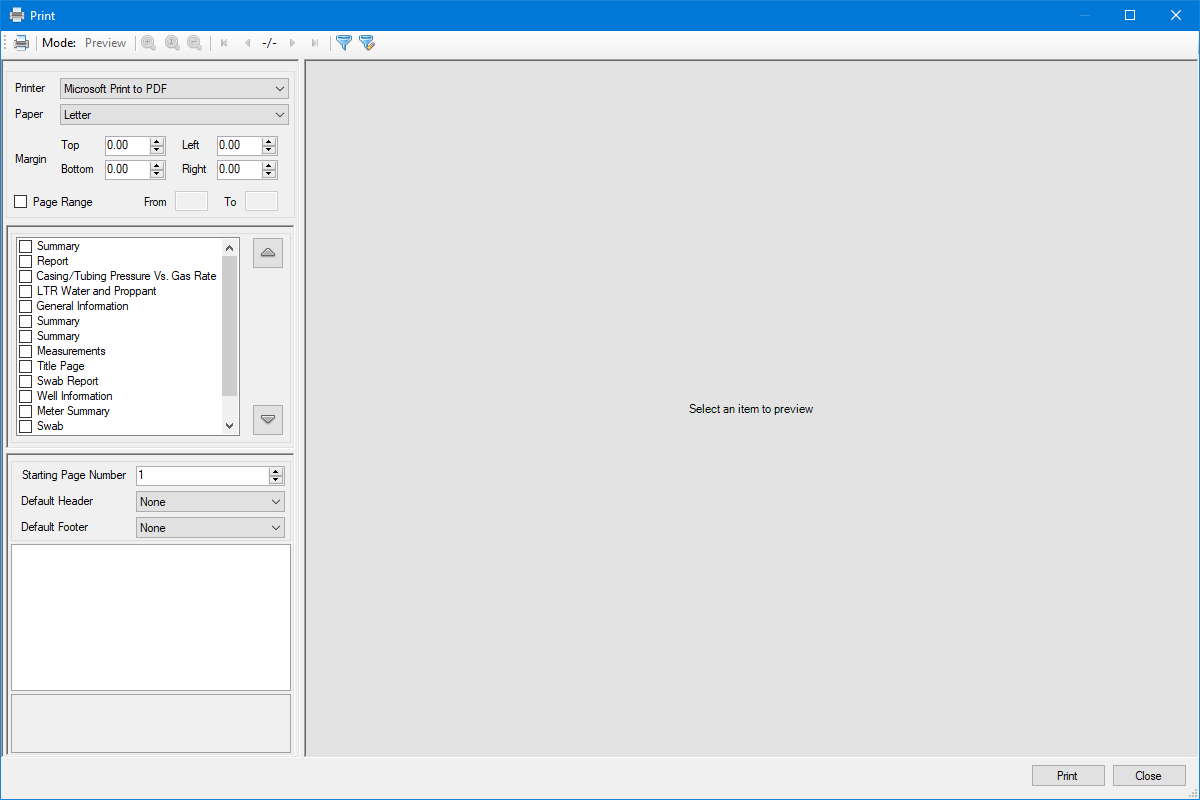Click the Left margin value field

[239, 145]
